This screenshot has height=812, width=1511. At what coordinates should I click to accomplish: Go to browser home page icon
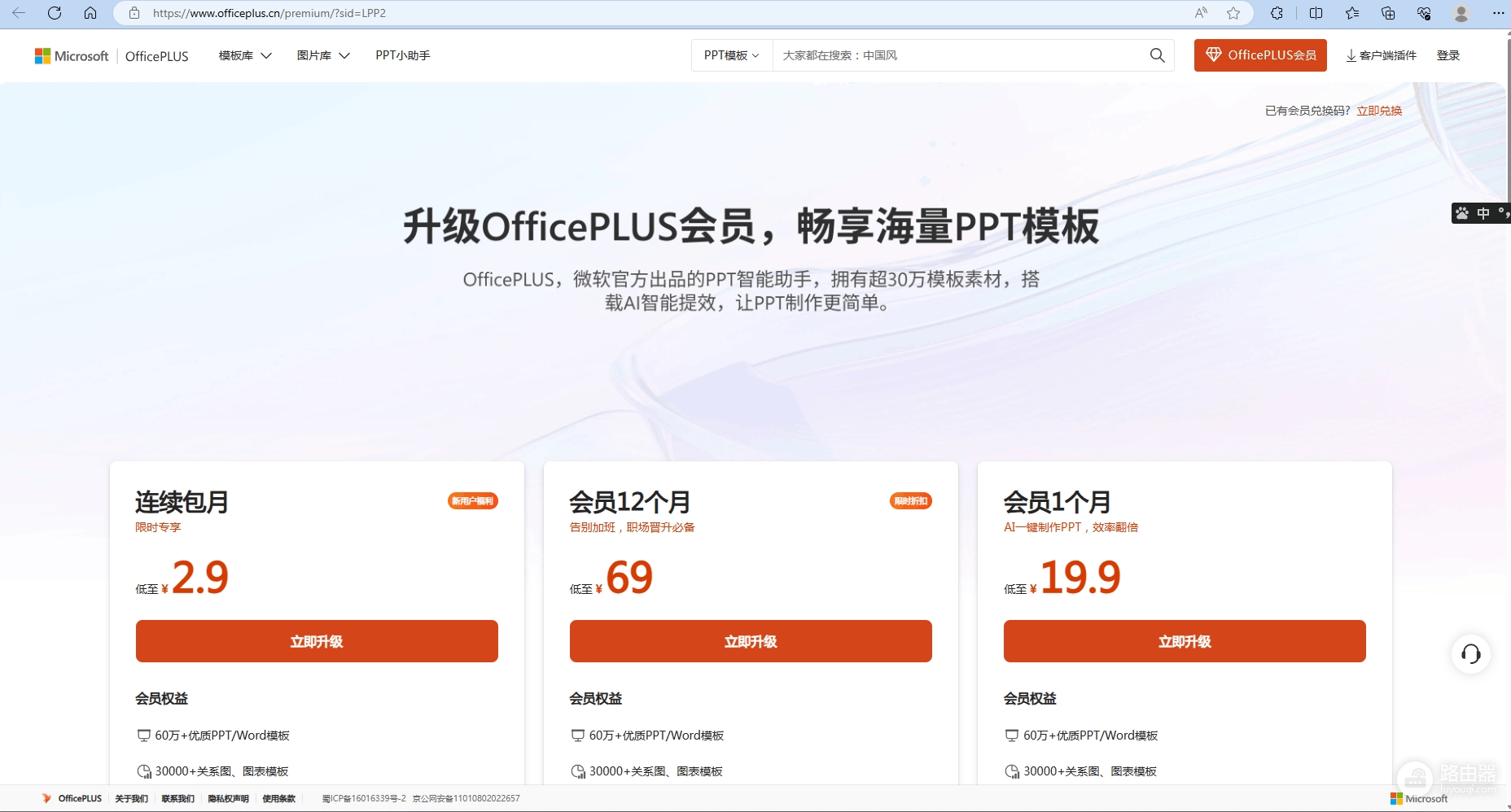click(90, 13)
